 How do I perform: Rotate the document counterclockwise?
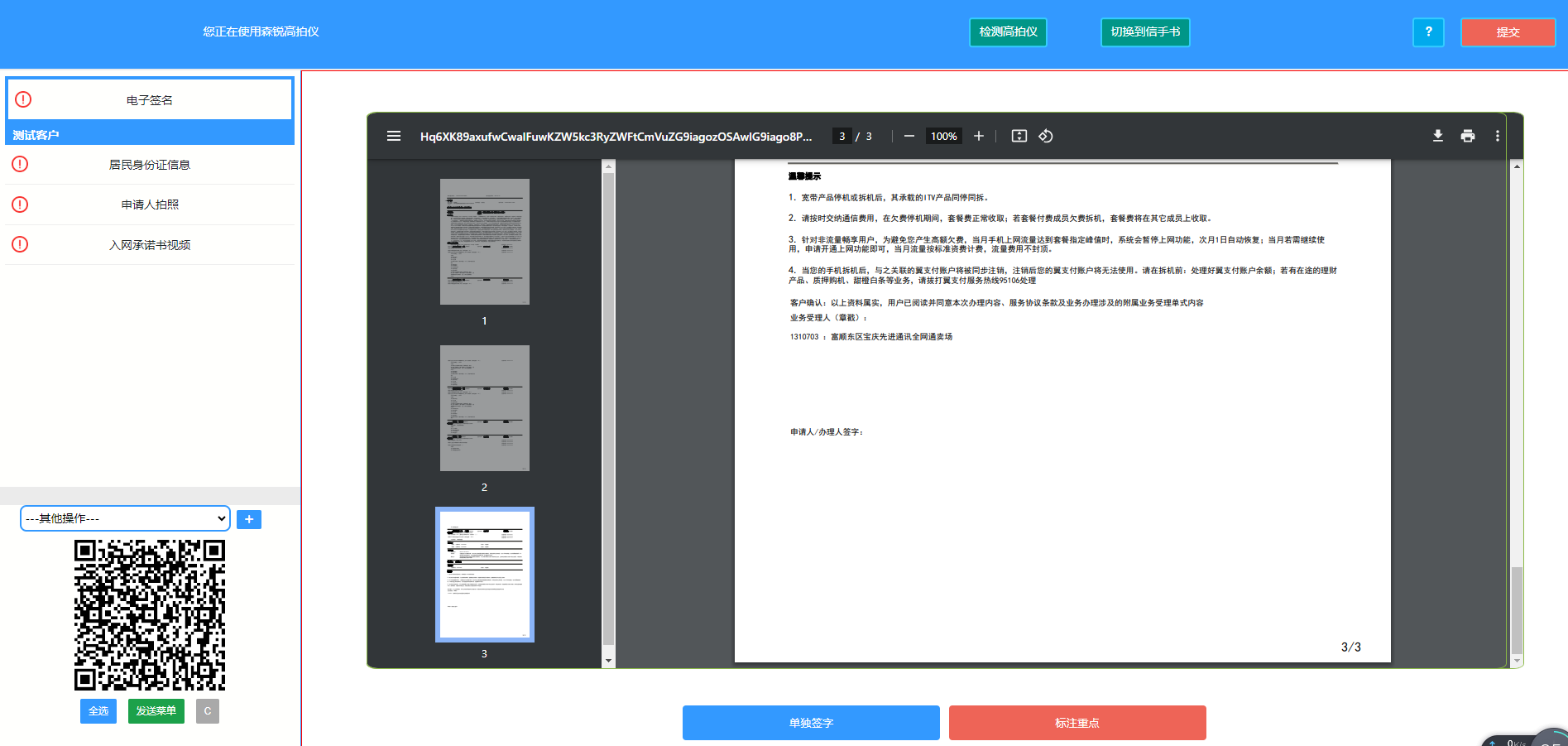click(1046, 136)
